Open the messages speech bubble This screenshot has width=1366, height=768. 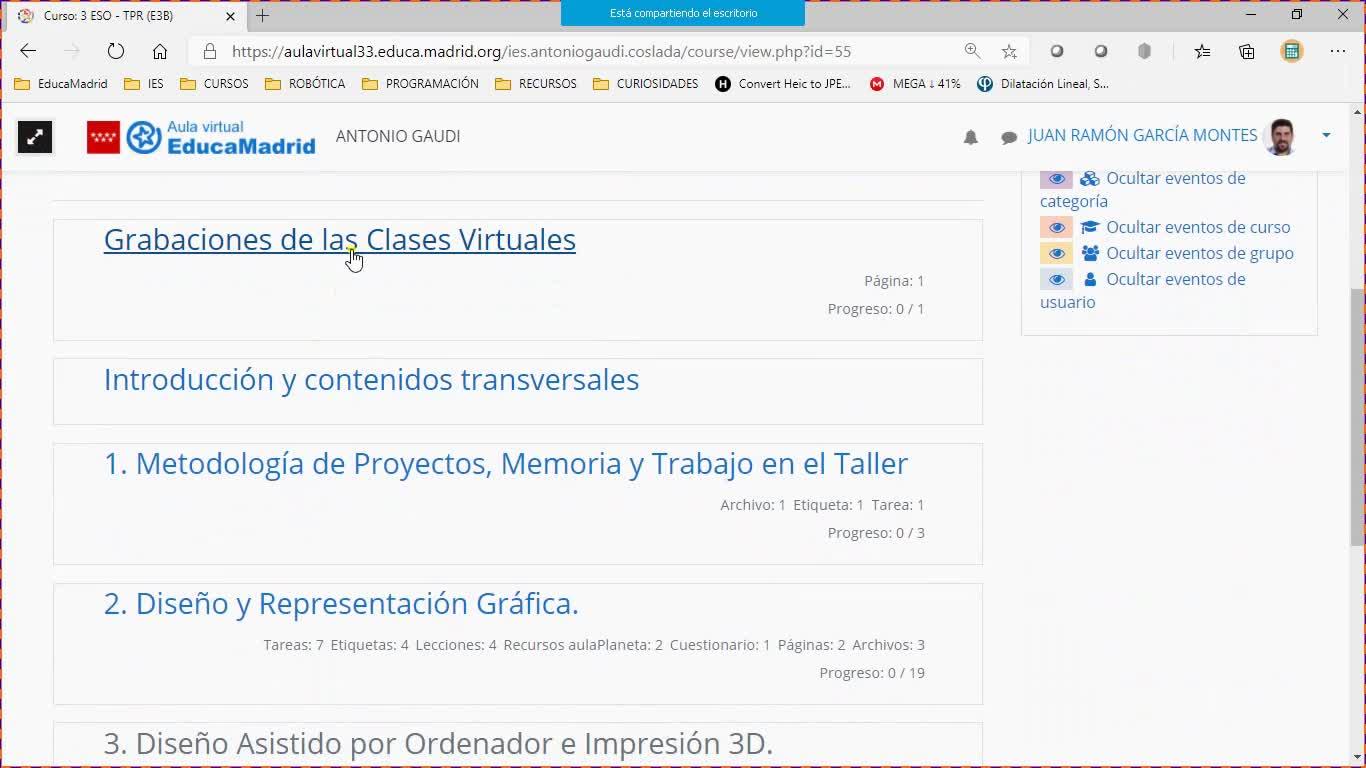[1009, 138]
